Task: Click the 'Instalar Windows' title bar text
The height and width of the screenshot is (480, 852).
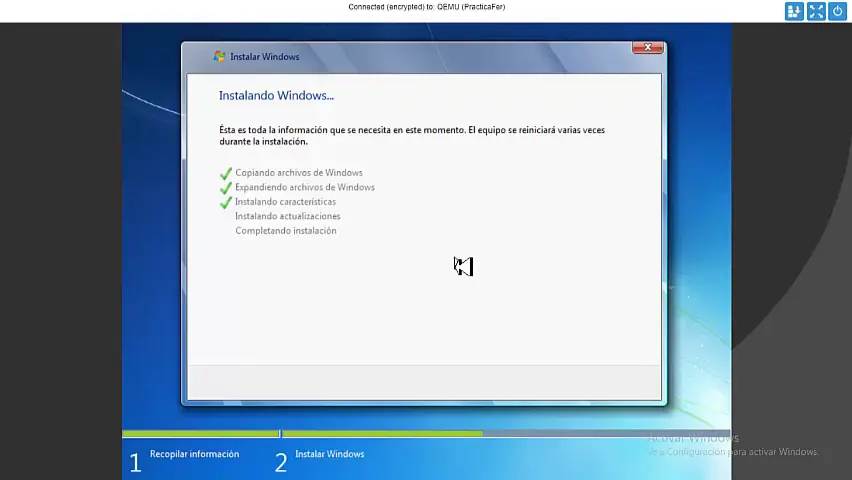Action: [265, 57]
